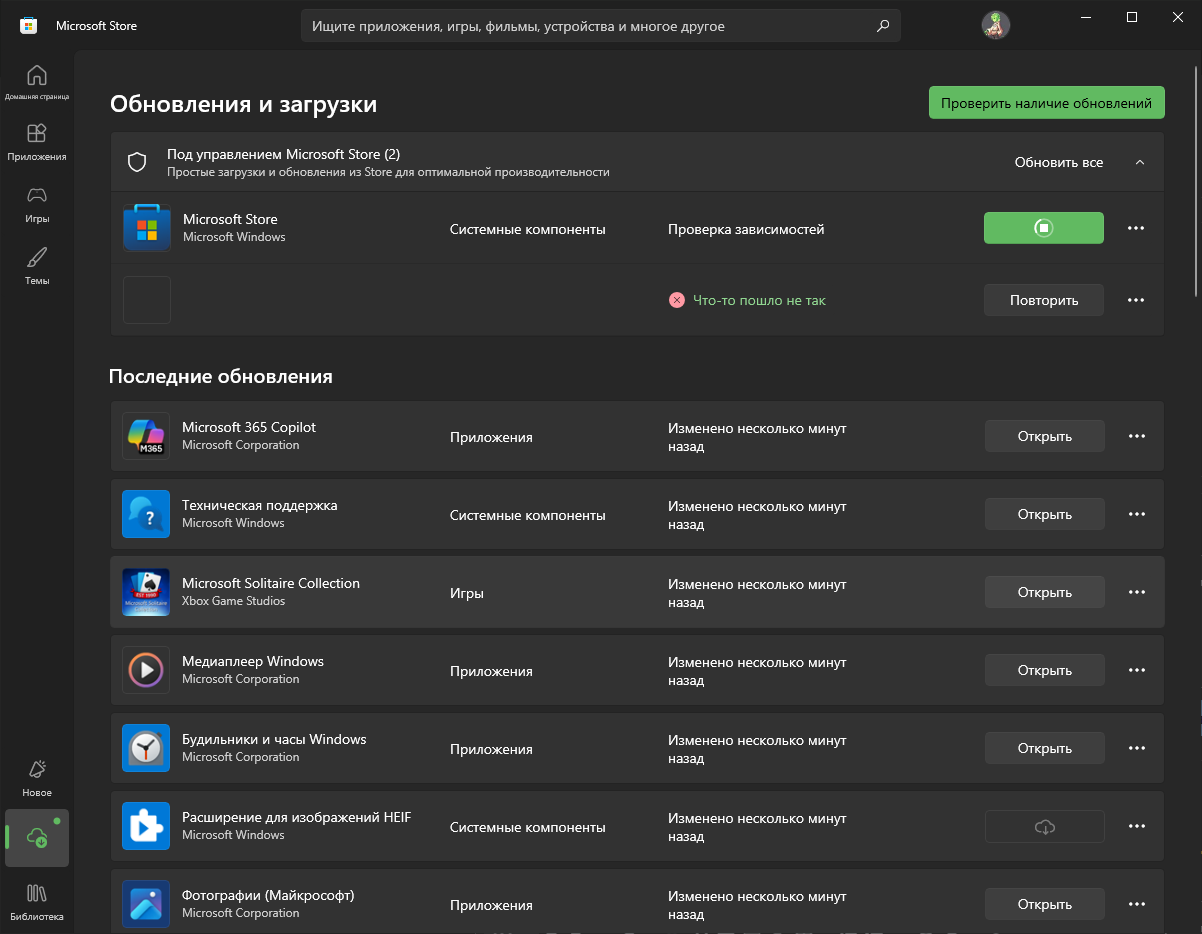The height and width of the screenshot is (934, 1202).
Task: Click Проверить наличие обновлений button
Action: [1047, 103]
